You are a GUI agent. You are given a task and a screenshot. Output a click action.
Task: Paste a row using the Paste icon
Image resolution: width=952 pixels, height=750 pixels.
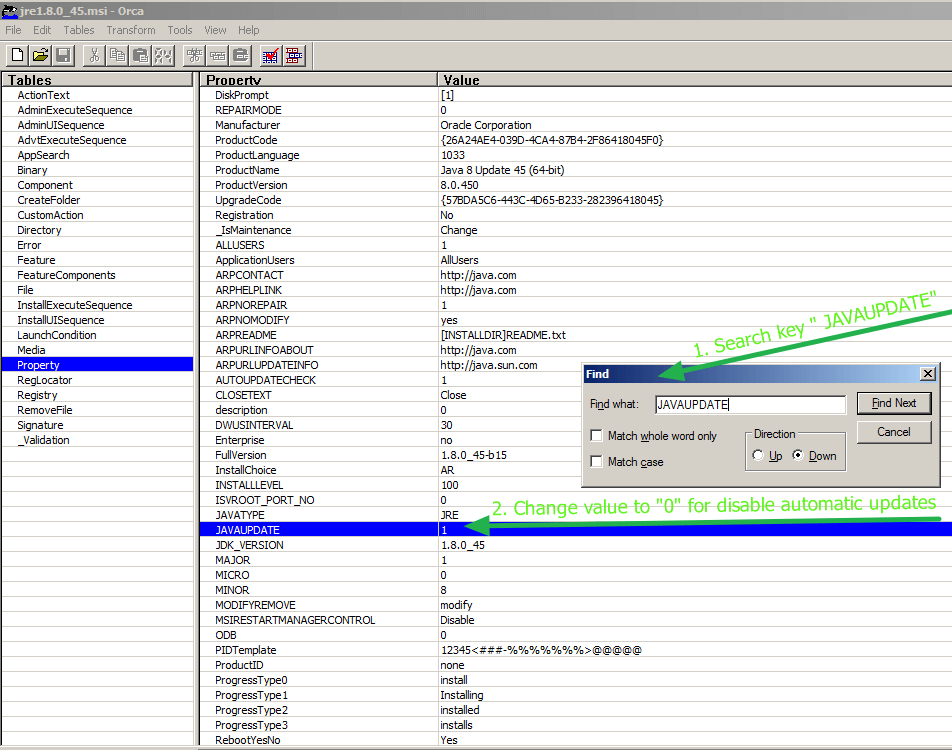click(x=139, y=55)
